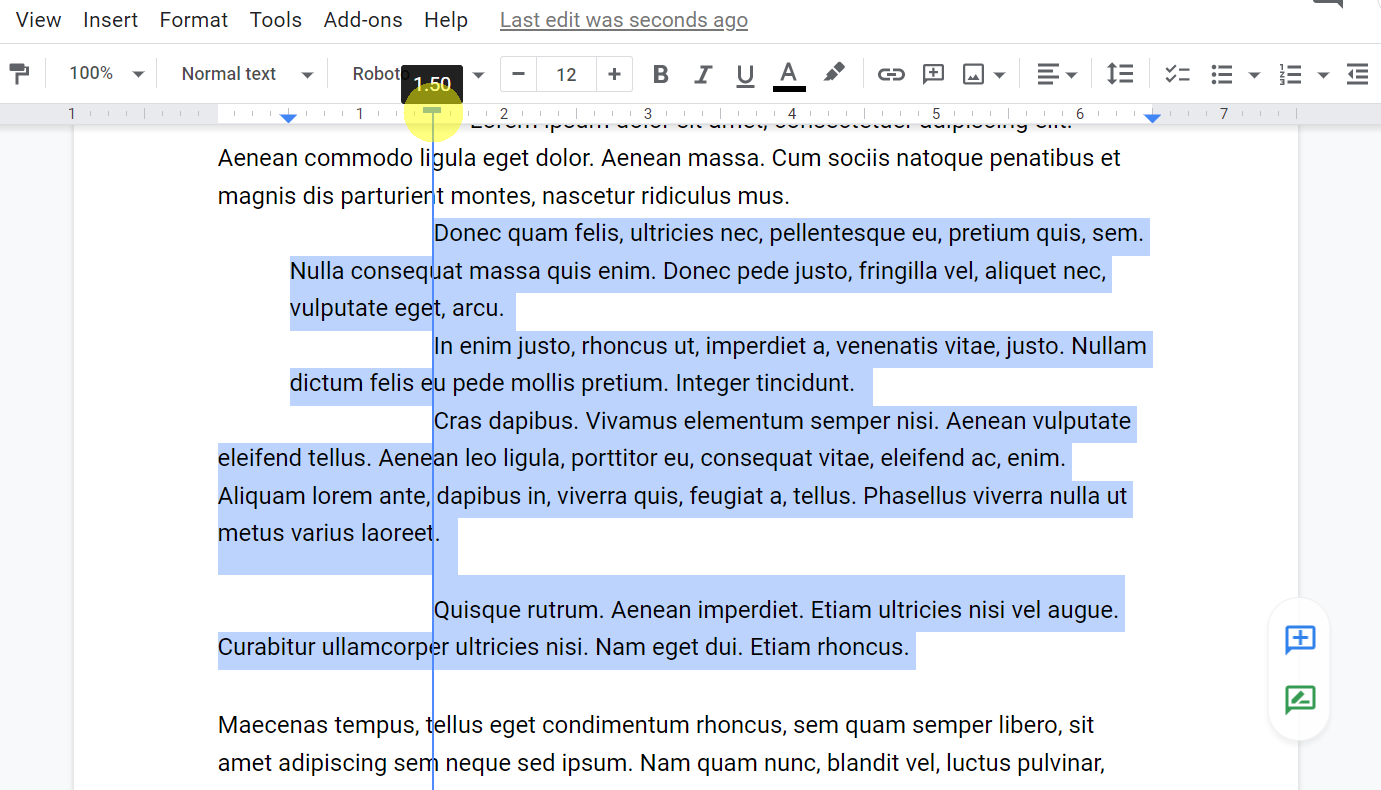
Task: Increase font size with plus button
Action: [x=614, y=74]
